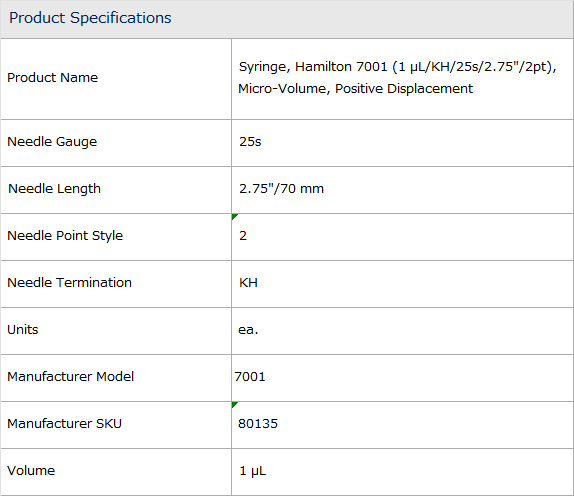Click the 1 µL volume value
Viewport: 574px width, 496px height.
pos(252,471)
